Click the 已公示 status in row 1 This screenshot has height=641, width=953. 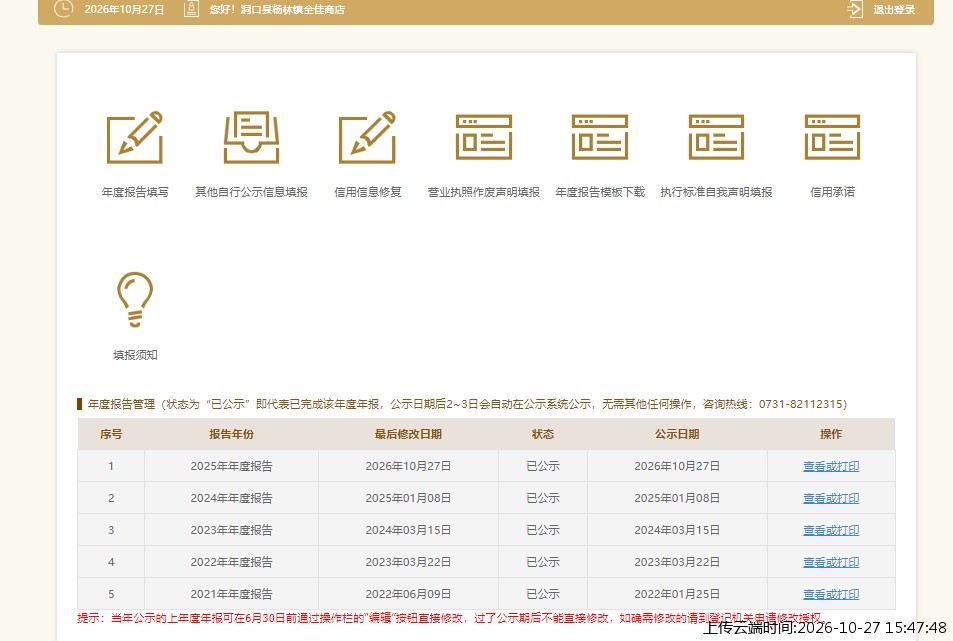(x=543, y=466)
